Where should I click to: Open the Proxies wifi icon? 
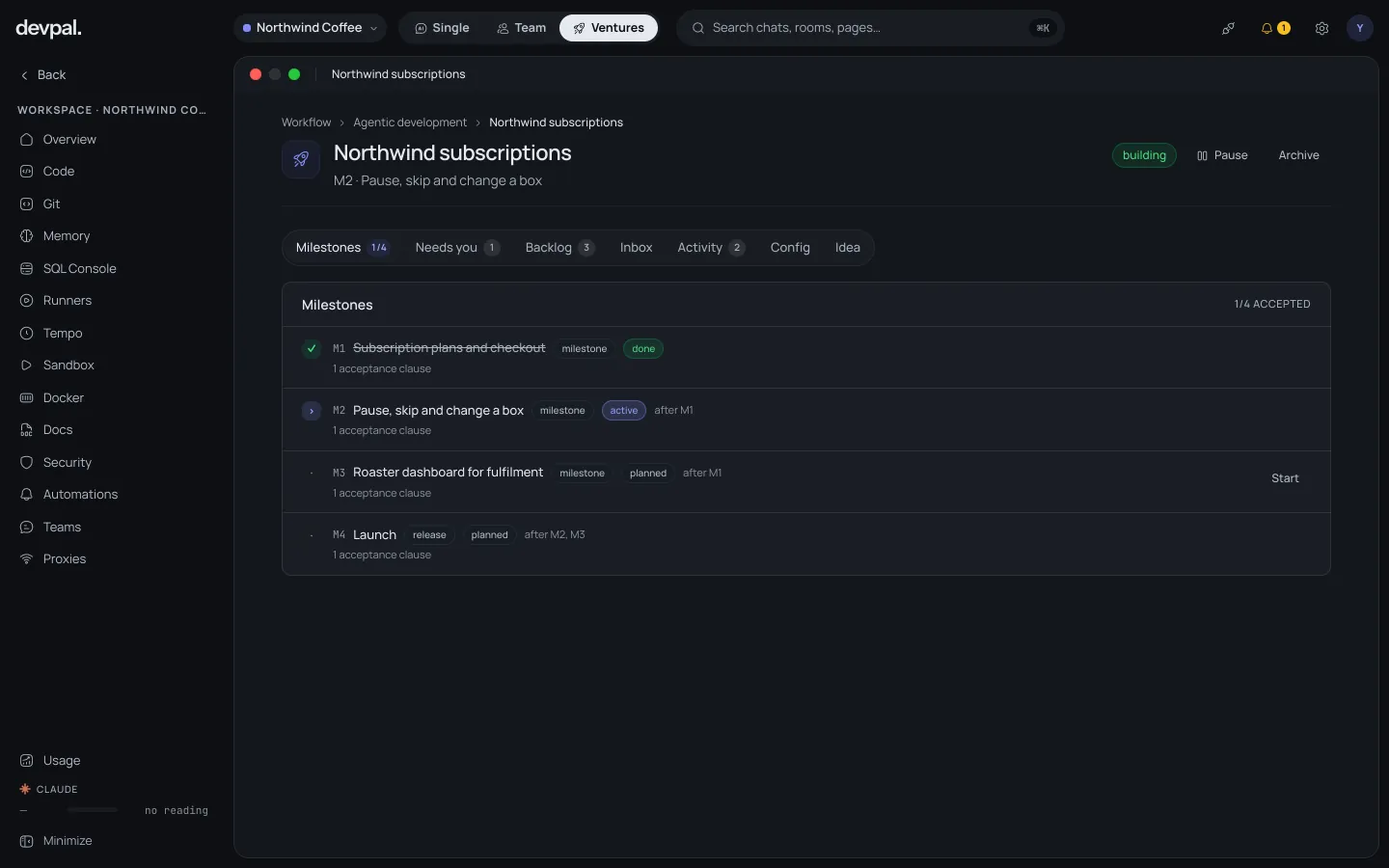tap(27, 559)
